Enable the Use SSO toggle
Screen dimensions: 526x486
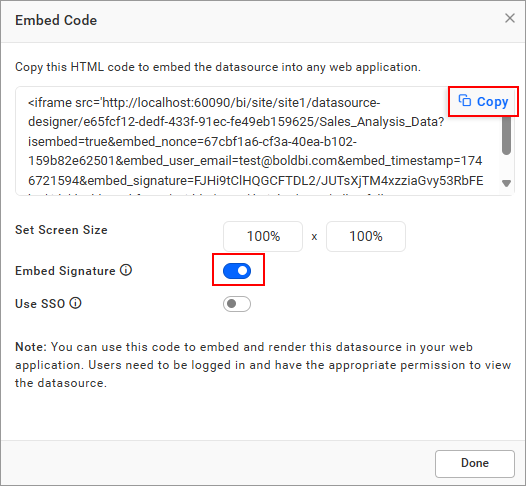pyautogui.click(x=237, y=304)
